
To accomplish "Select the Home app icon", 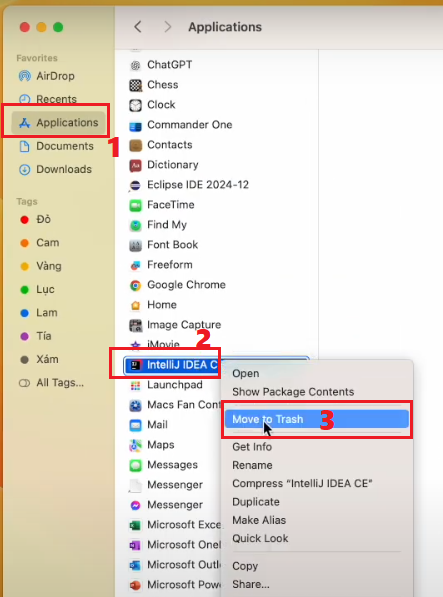I will click(x=135, y=305).
